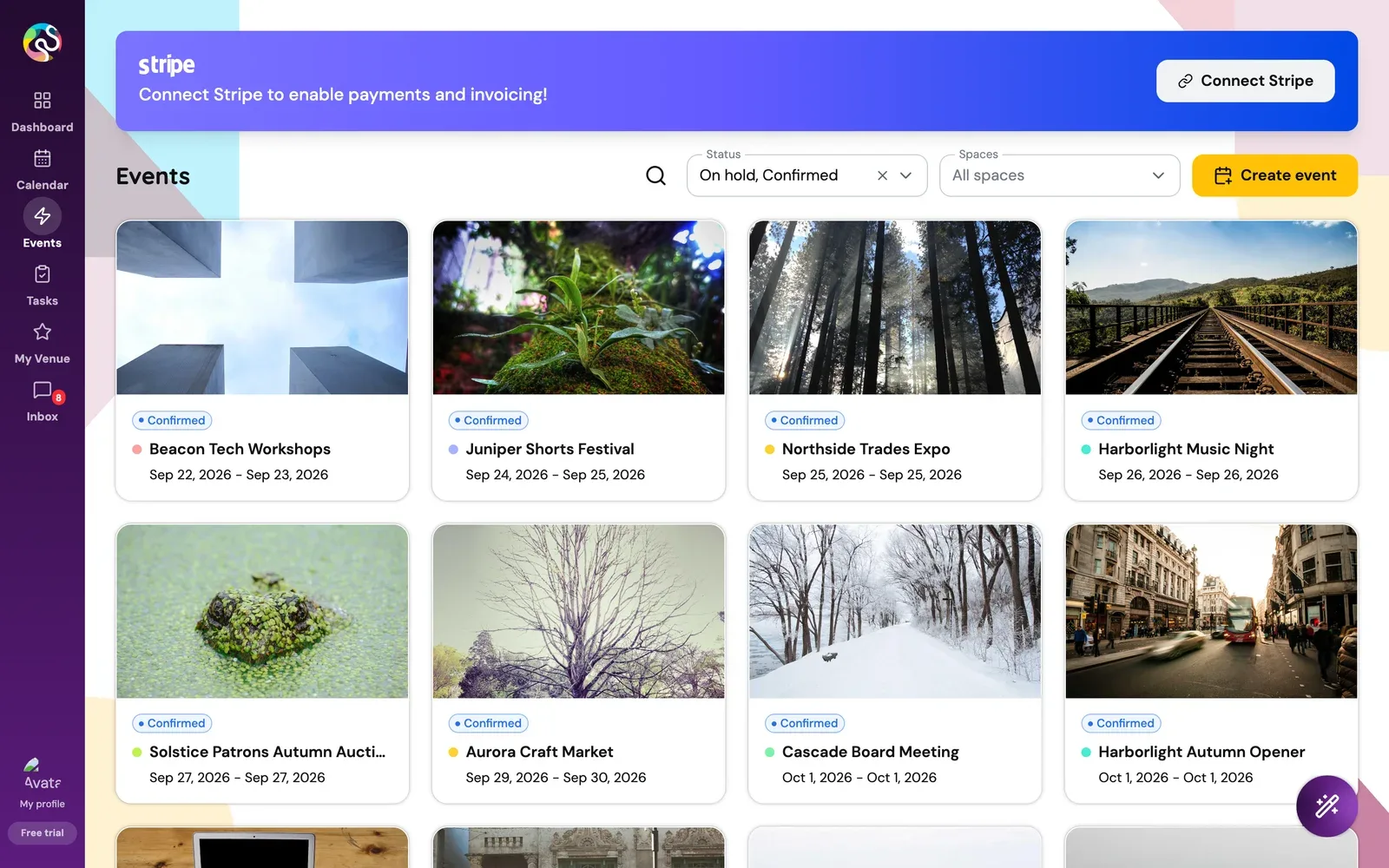Clear the Status filter selection
The height and width of the screenshot is (868, 1389).
click(x=882, y=175)
